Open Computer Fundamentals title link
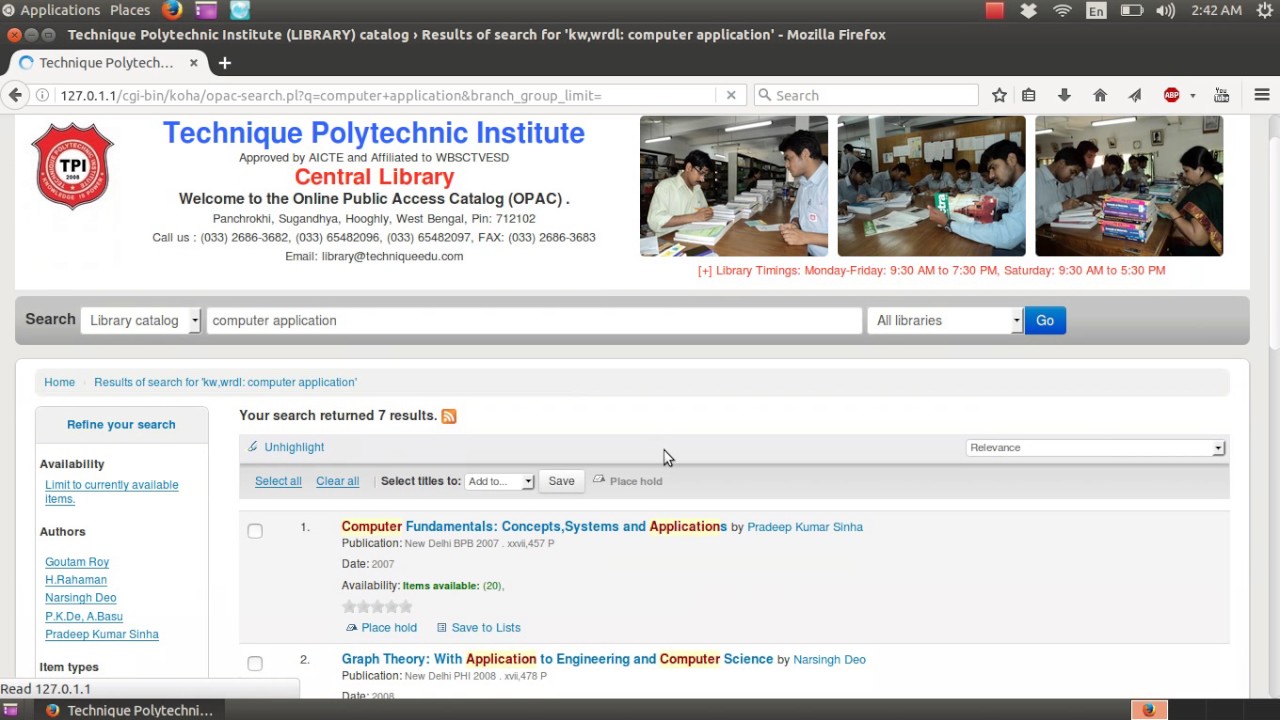Image resolution: width=1280 pixels, height=720 pixels. coord(534,526)
